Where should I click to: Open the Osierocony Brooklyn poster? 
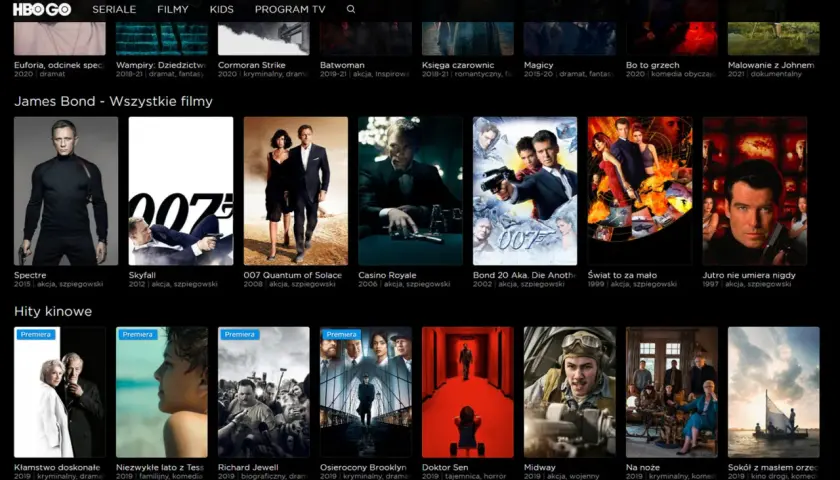pos(366,392)
